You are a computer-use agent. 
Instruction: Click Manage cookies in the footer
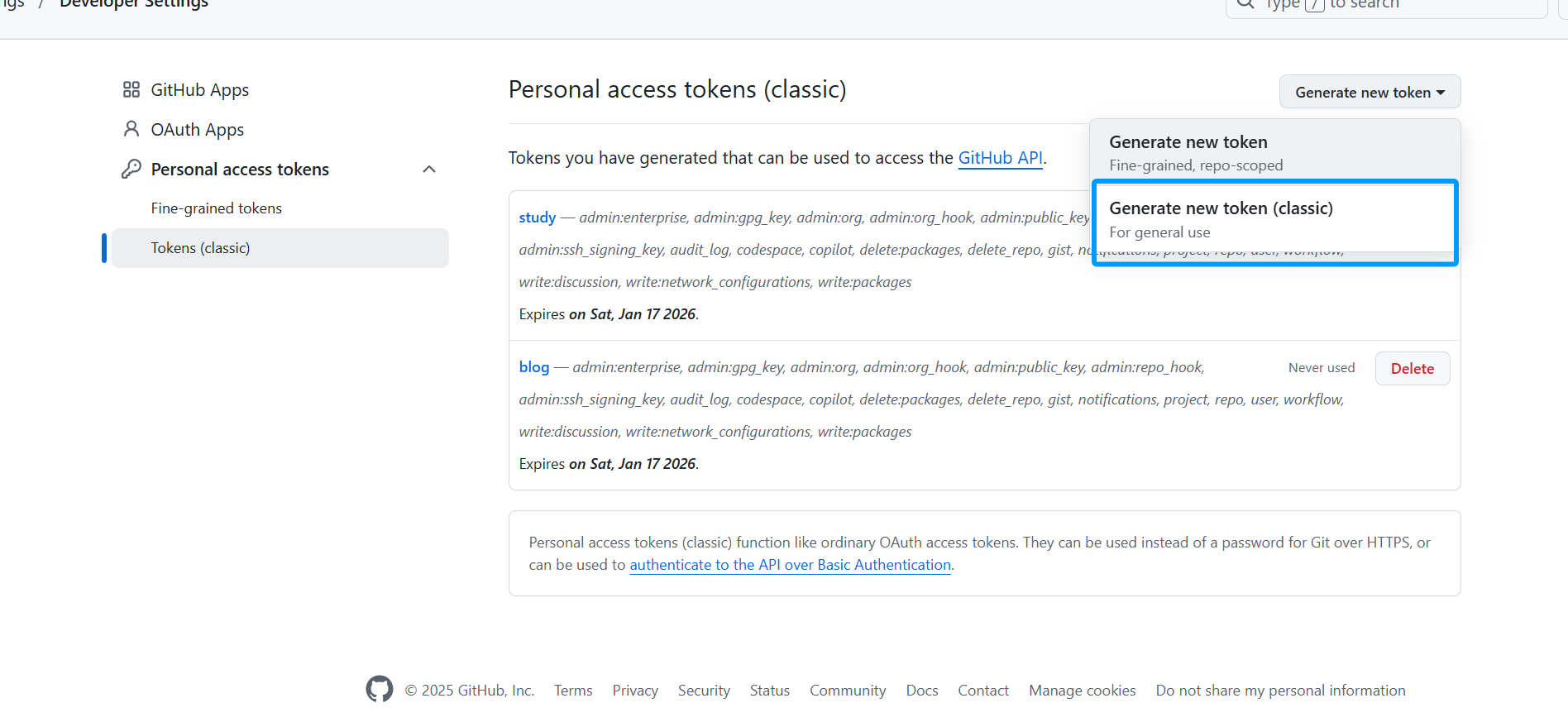pyautogui.click(x=1082, y=691)
